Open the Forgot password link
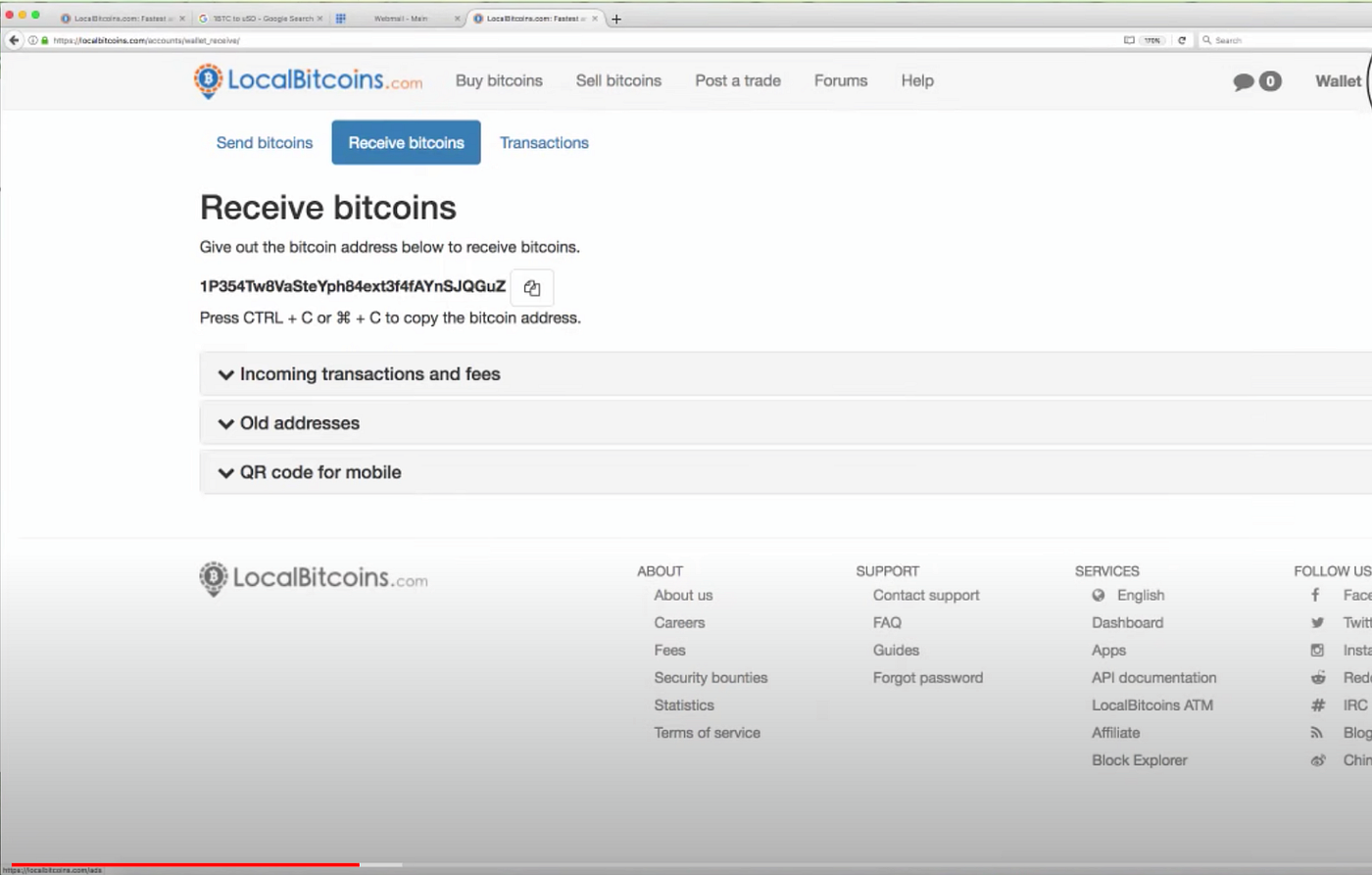 tap(927, 677)
